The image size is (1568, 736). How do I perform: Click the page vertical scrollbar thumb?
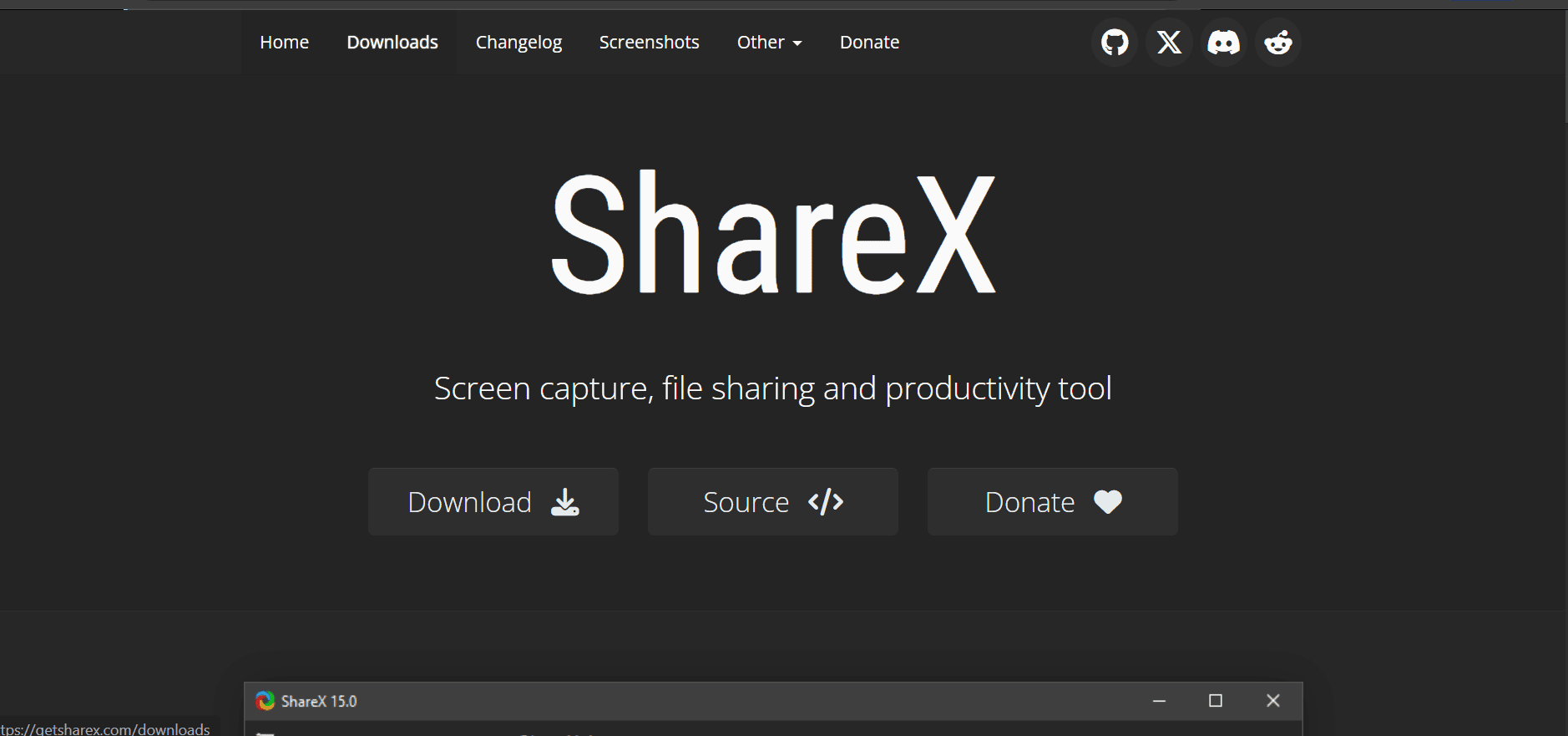(x=1566, y=67)
